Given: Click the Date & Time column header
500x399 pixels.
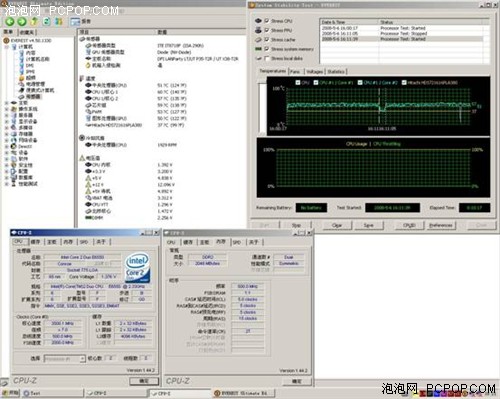Looking at the screenshot, I should click(x=349, y=22).
